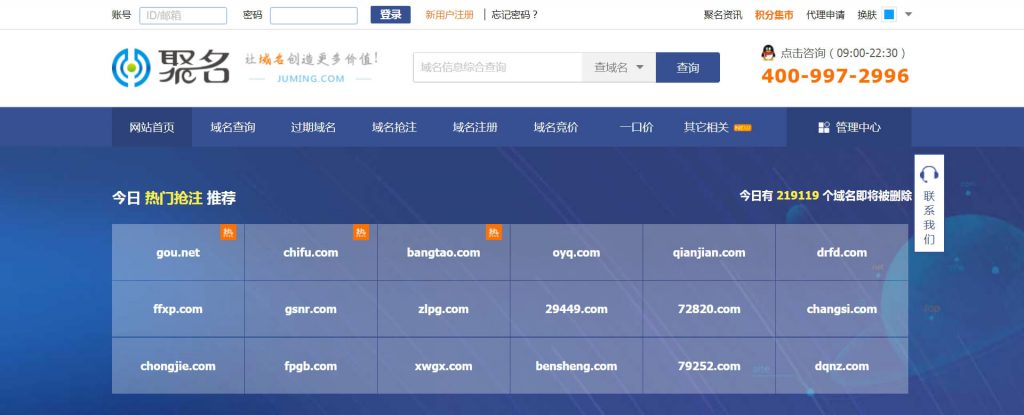Image resolution: width=1024 pixels, height=415 pixels.
Task: Open the 新用户注册 registration link
Action: [x=449, y=14]
